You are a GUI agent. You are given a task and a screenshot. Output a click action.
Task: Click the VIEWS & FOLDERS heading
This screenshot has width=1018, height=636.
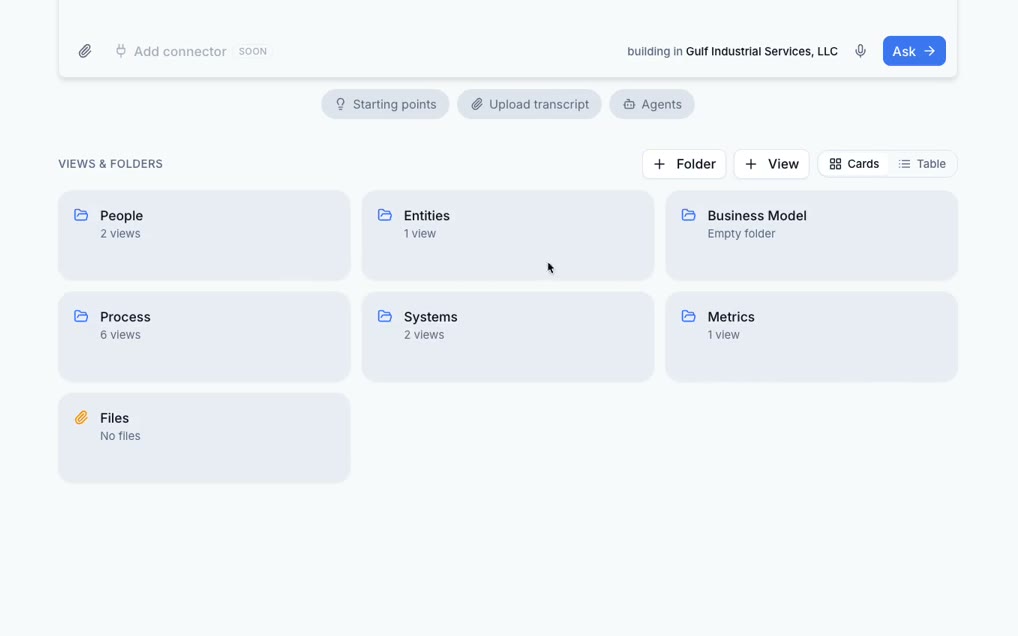[x=110, y=164]
